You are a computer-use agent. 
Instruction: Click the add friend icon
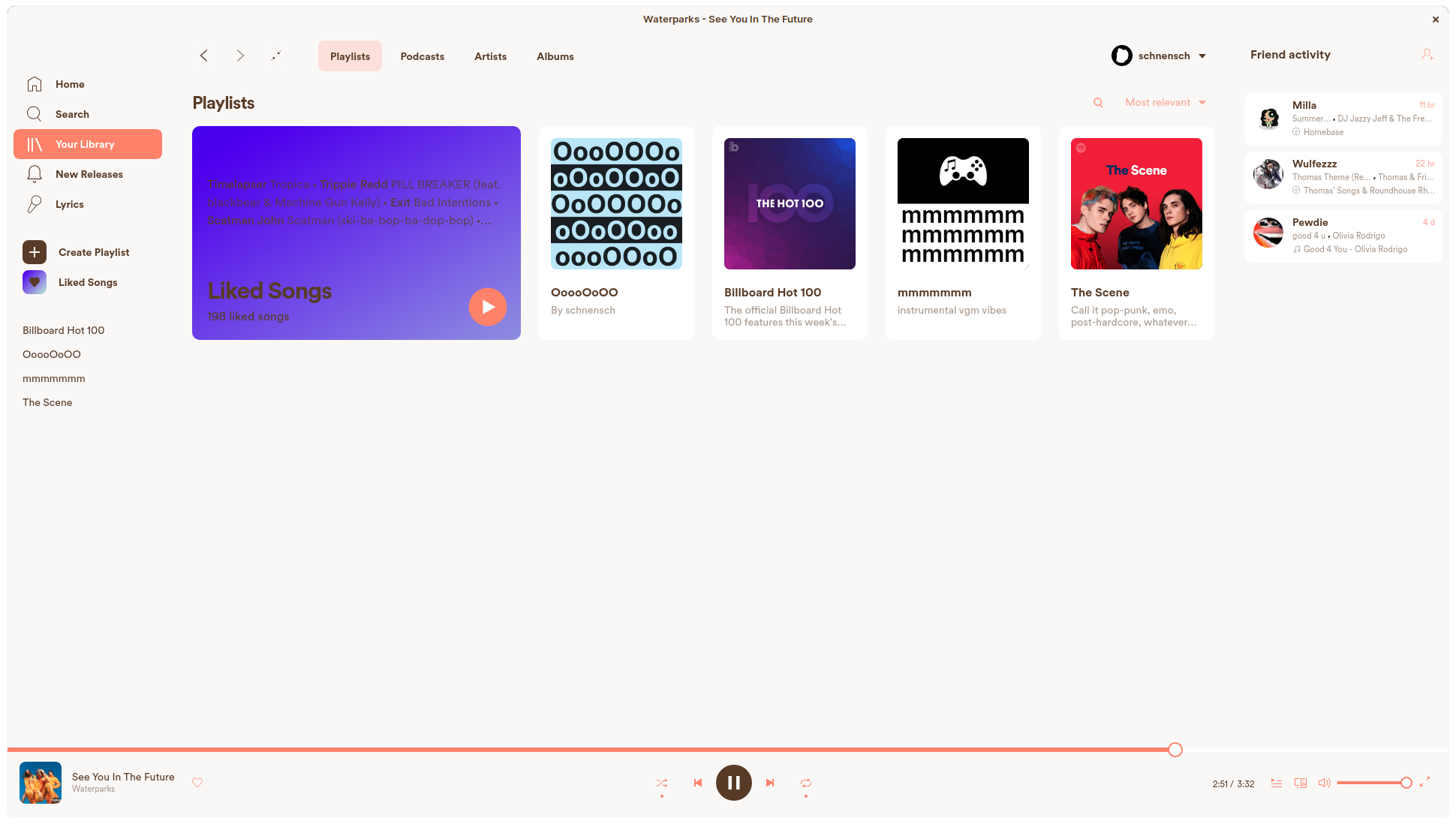coord(1427,55)
